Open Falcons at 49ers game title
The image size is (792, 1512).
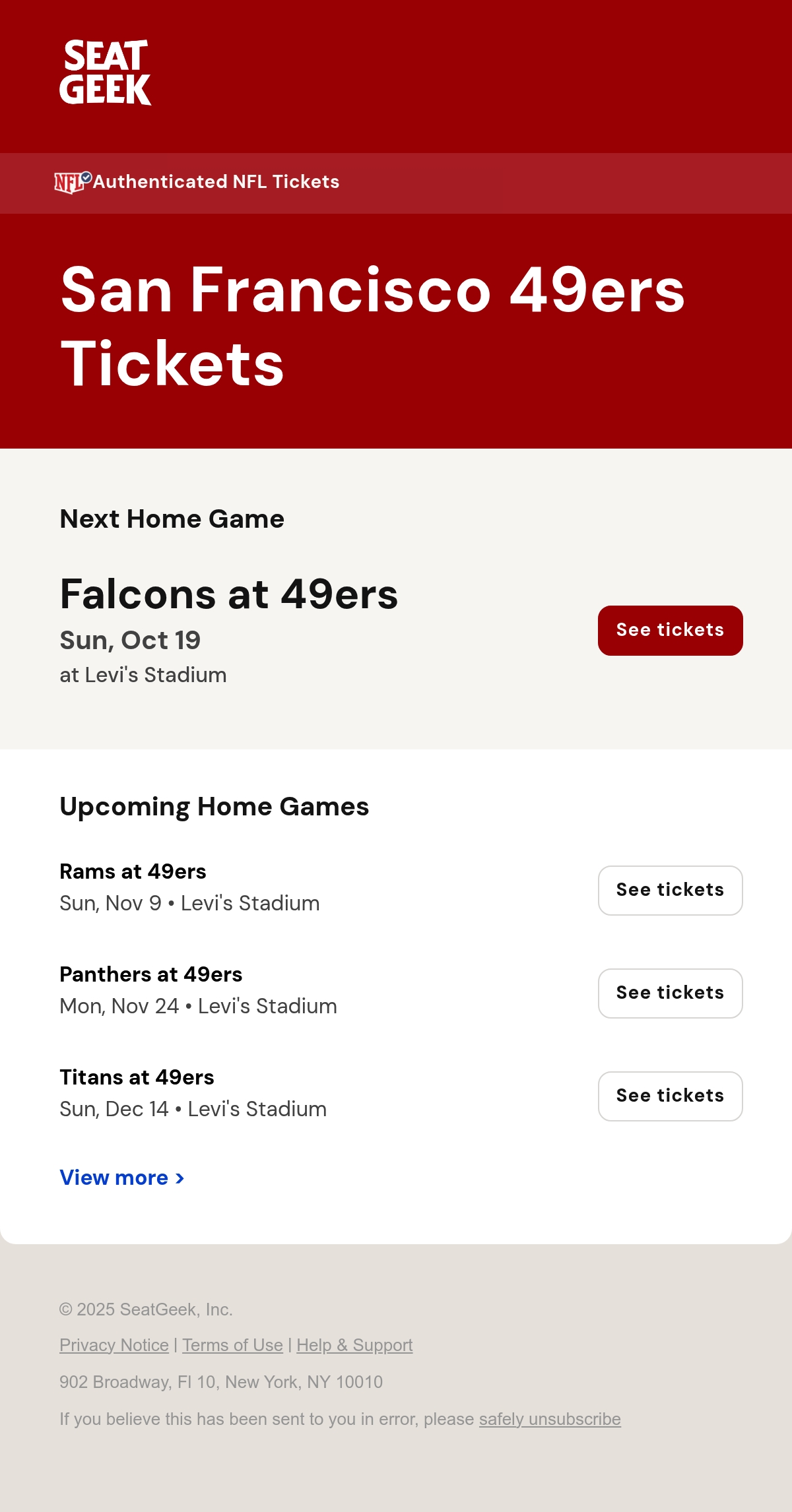(229, 594)
